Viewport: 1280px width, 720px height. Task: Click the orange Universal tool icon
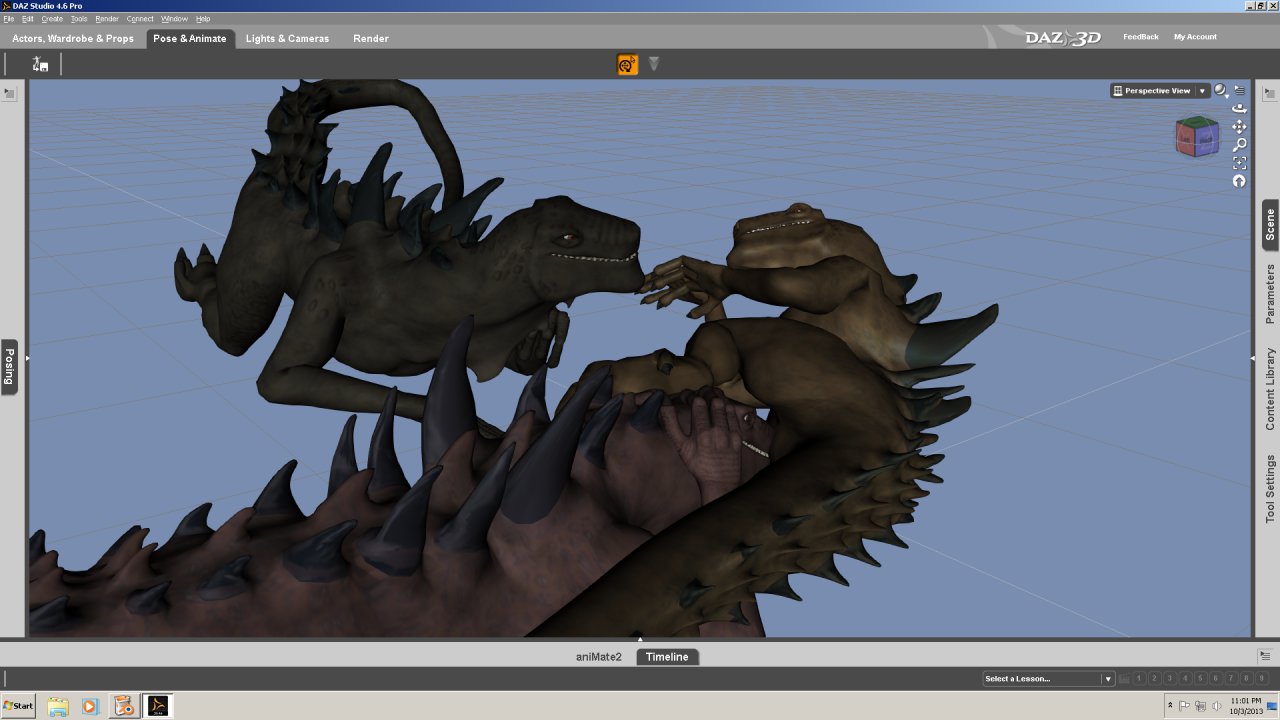tap(628, 65)
